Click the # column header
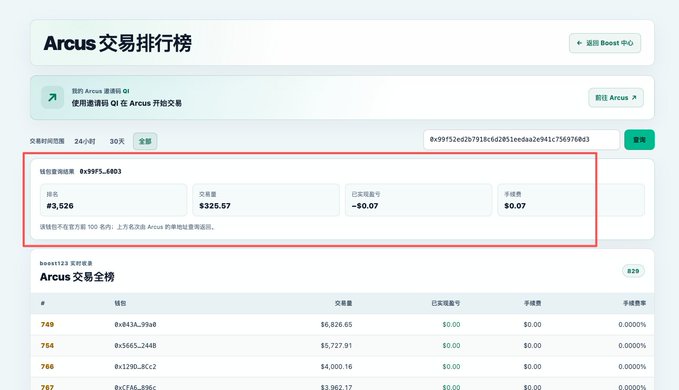 [x=42, y=303]
